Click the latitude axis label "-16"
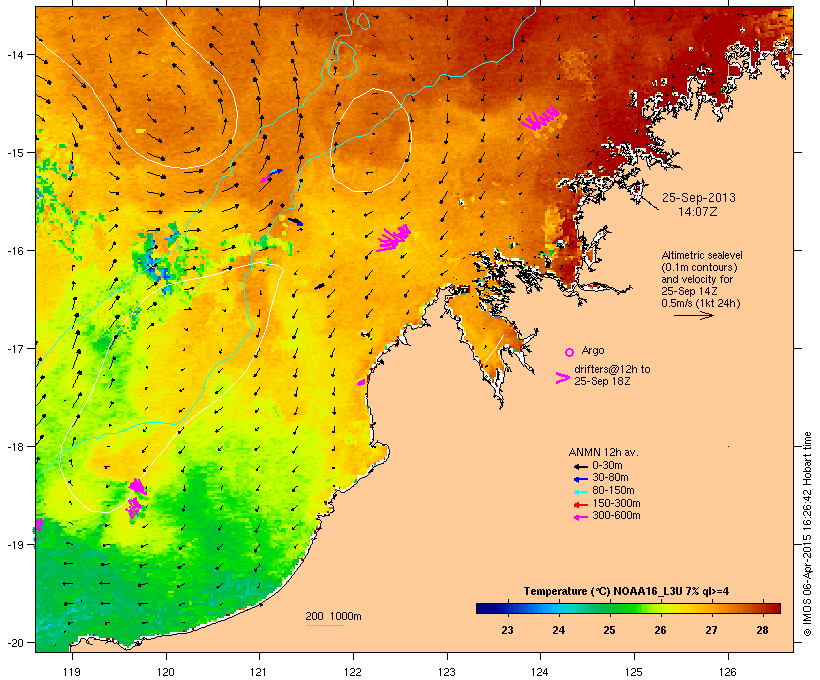 point(14,251)
